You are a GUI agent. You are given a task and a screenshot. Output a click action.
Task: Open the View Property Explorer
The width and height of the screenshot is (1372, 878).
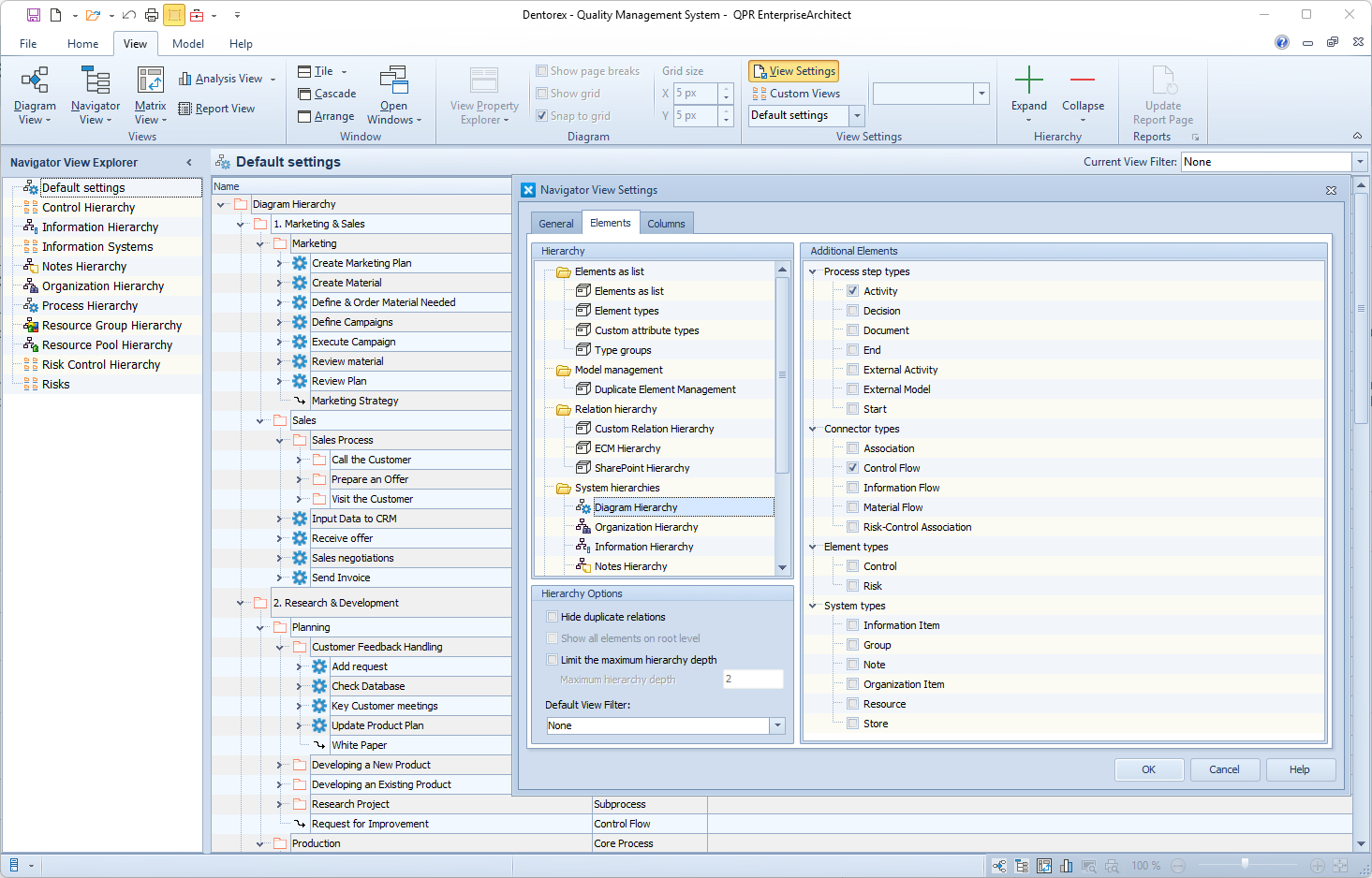[x=483, y=92]
